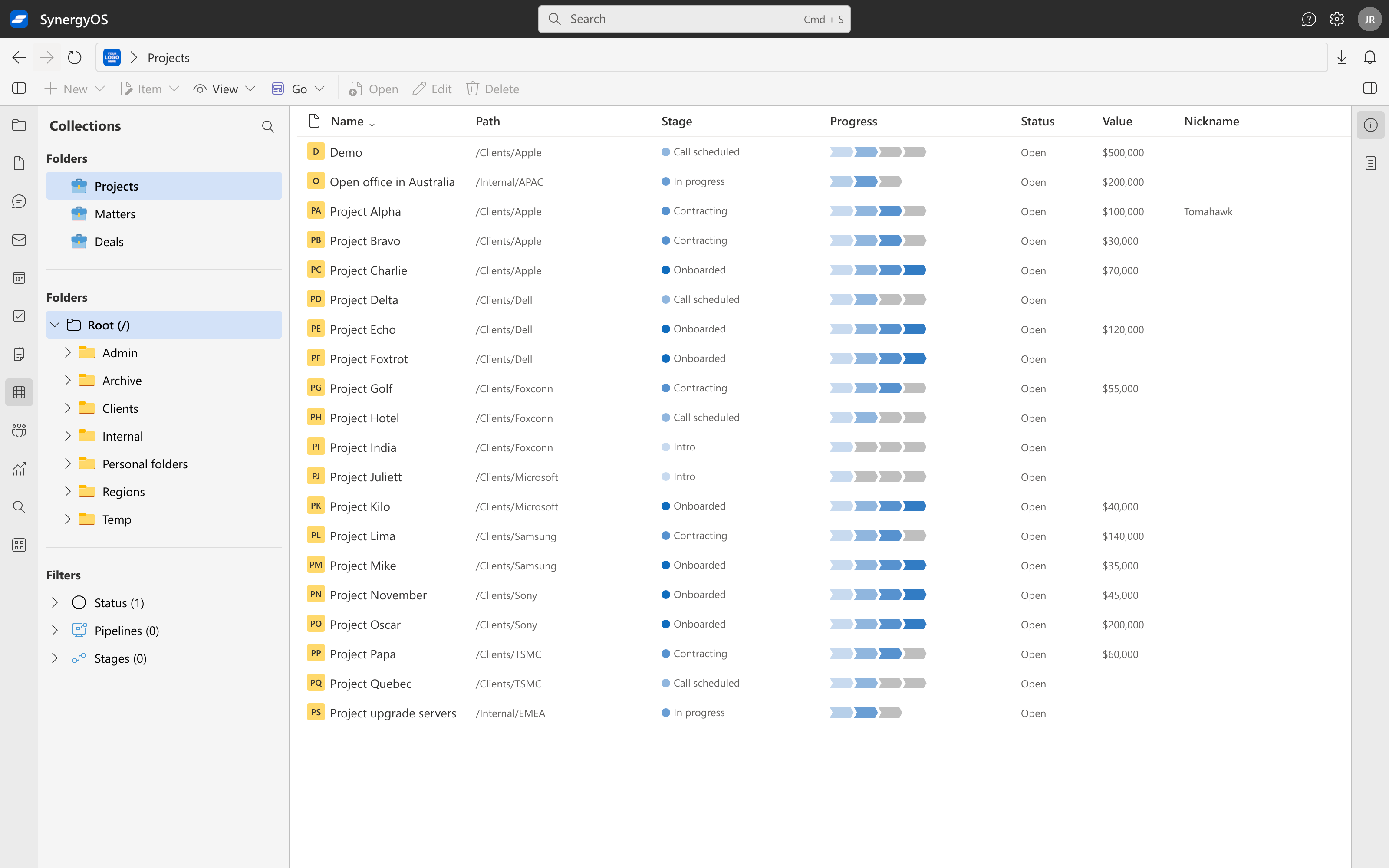1389x868 pixels.
Task: Open the notes icon in left rail
Action: [x=19, y=354]
